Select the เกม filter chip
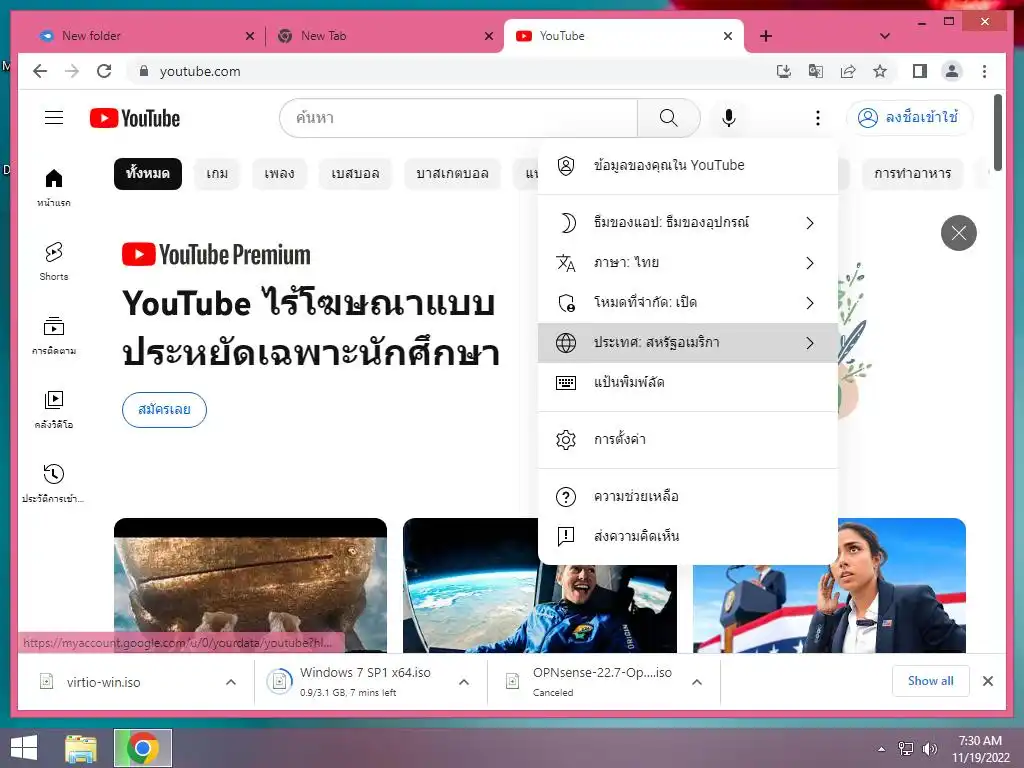The width and height of the screenshot is (1024, 768). (x=217, y=173)
